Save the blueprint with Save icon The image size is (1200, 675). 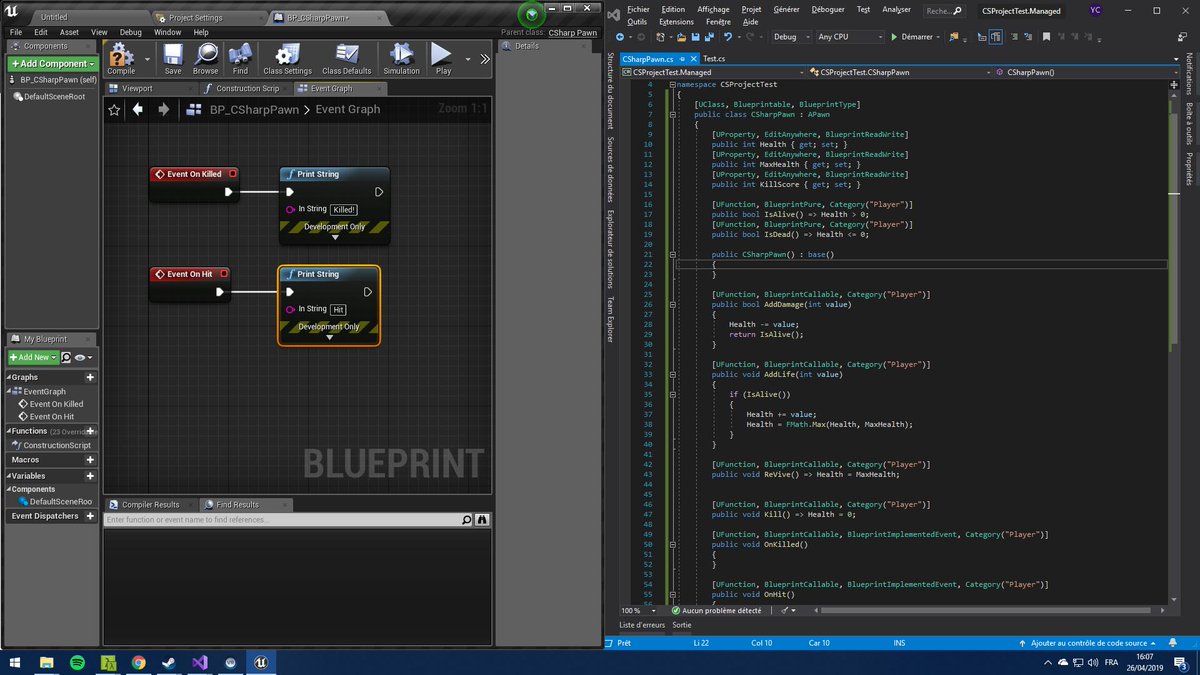tap(173, 58)
